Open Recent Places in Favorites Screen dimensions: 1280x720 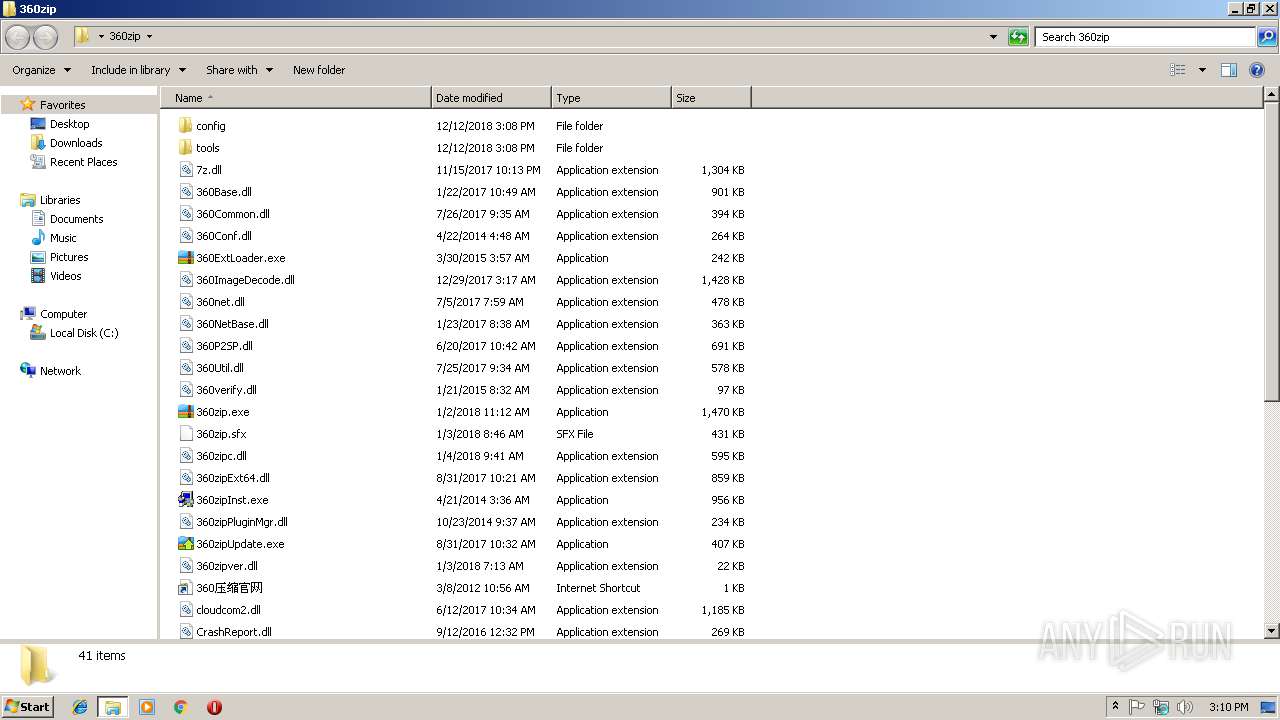pyautogui.click(x=83, y=162)
